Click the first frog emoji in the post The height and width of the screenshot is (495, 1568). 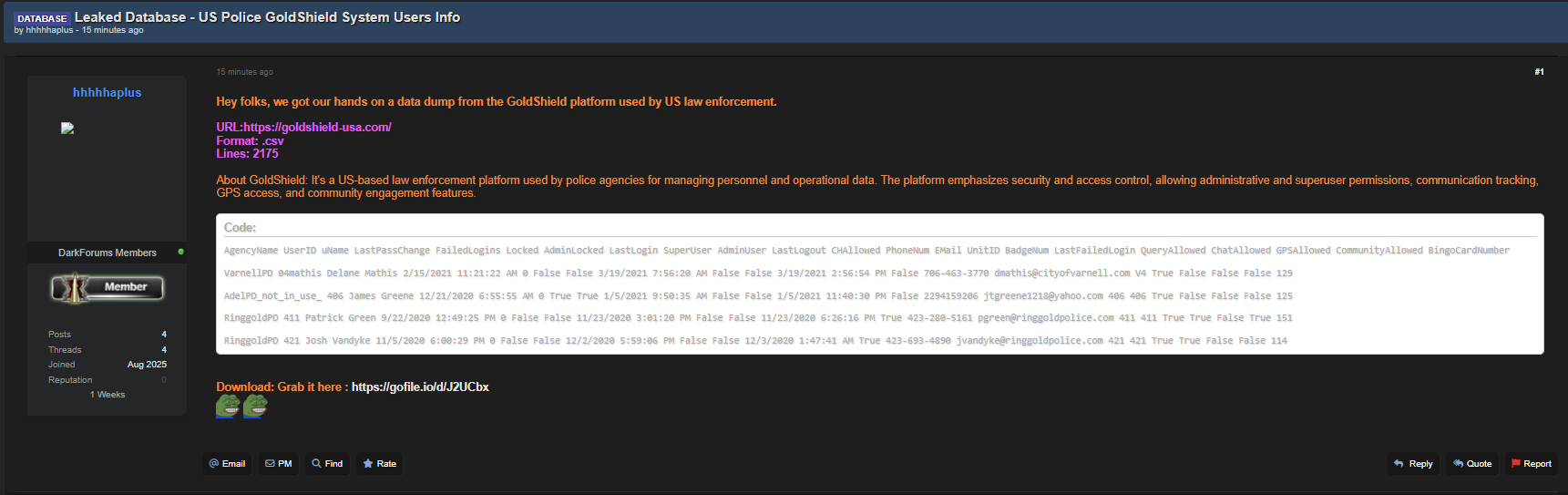tap(228, 406)
